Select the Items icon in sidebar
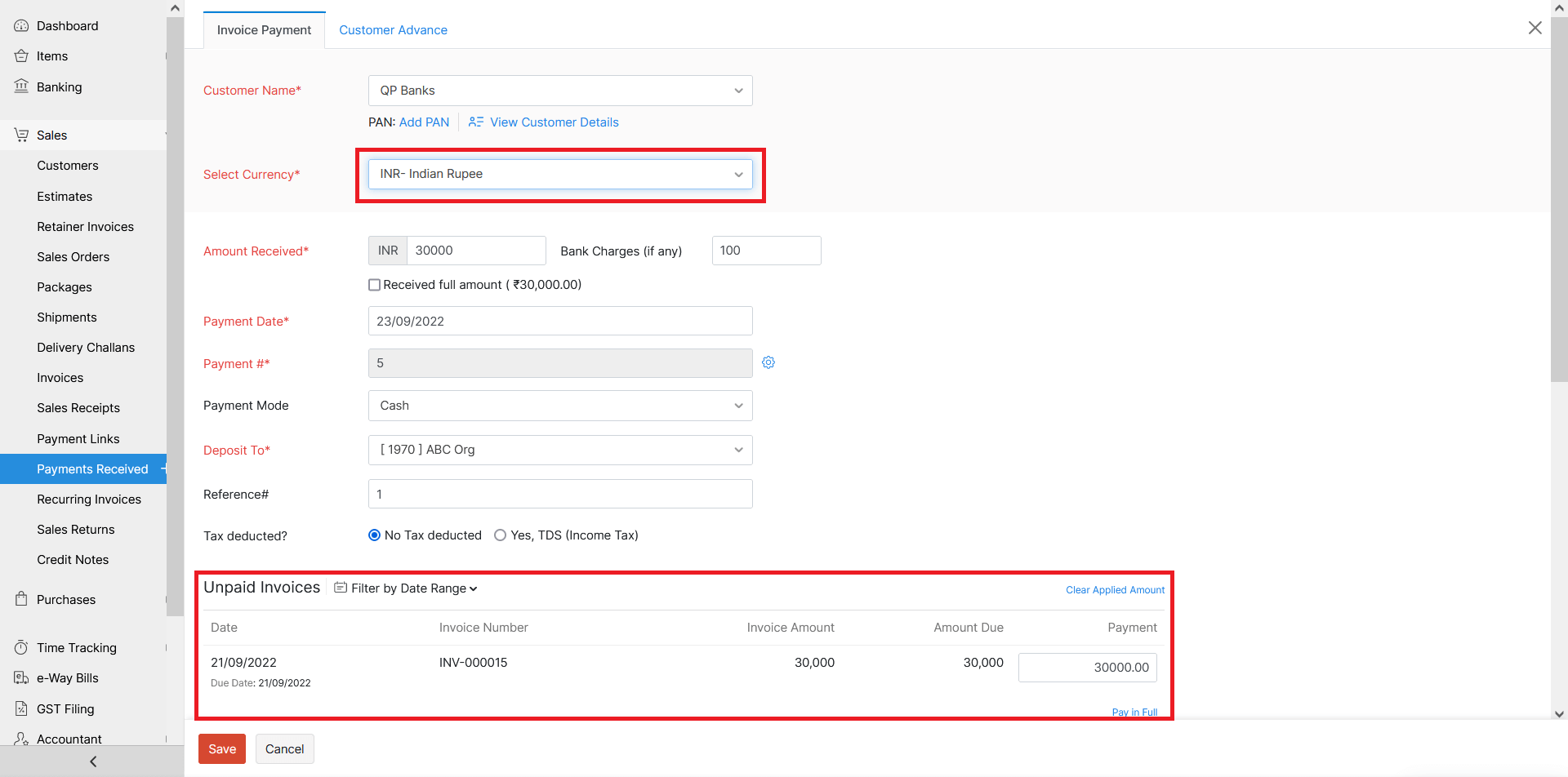This screenshot has width=1568, height=777. coord(21,55)
